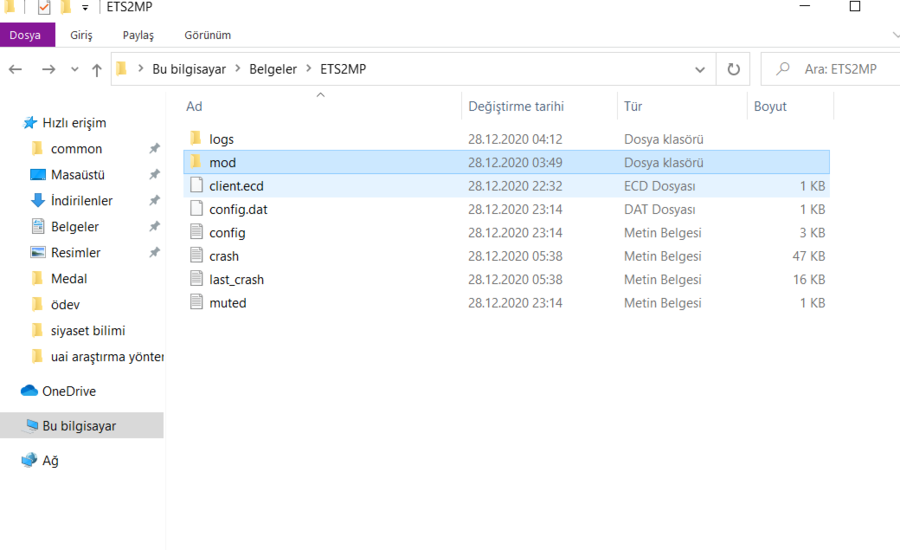The height and width of the screenshot is (550, 900).
Task: Refresh the current folder
Action: click(734, 69)
